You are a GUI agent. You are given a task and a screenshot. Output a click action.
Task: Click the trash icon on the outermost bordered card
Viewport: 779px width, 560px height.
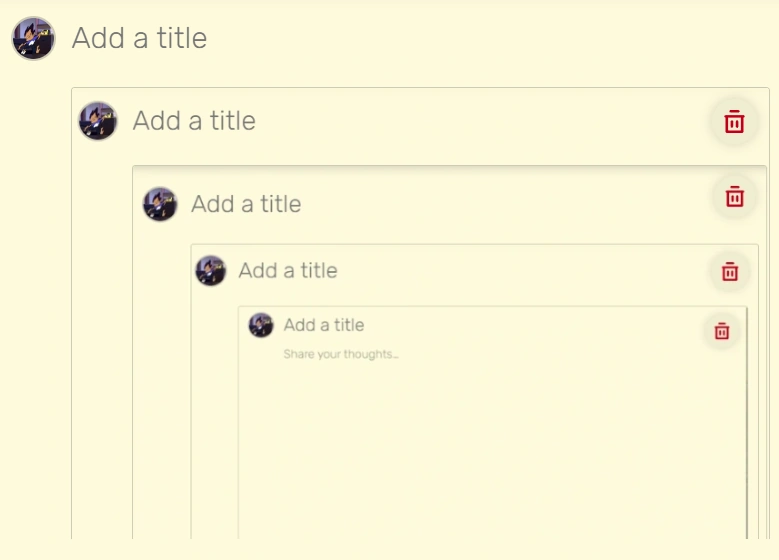click(734, 121)
